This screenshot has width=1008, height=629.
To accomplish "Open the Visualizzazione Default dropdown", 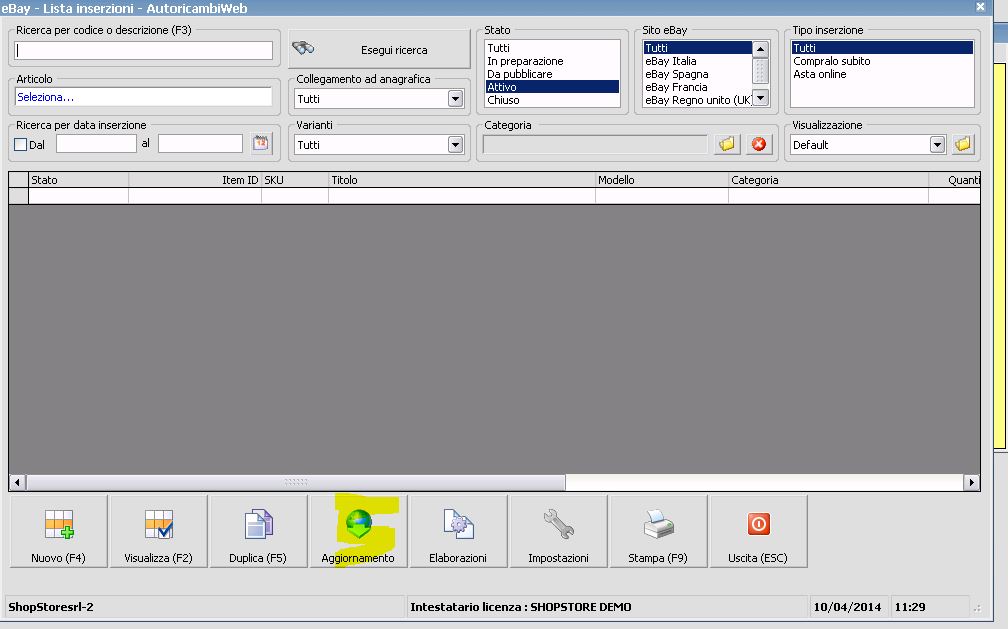I will point(937,145).
